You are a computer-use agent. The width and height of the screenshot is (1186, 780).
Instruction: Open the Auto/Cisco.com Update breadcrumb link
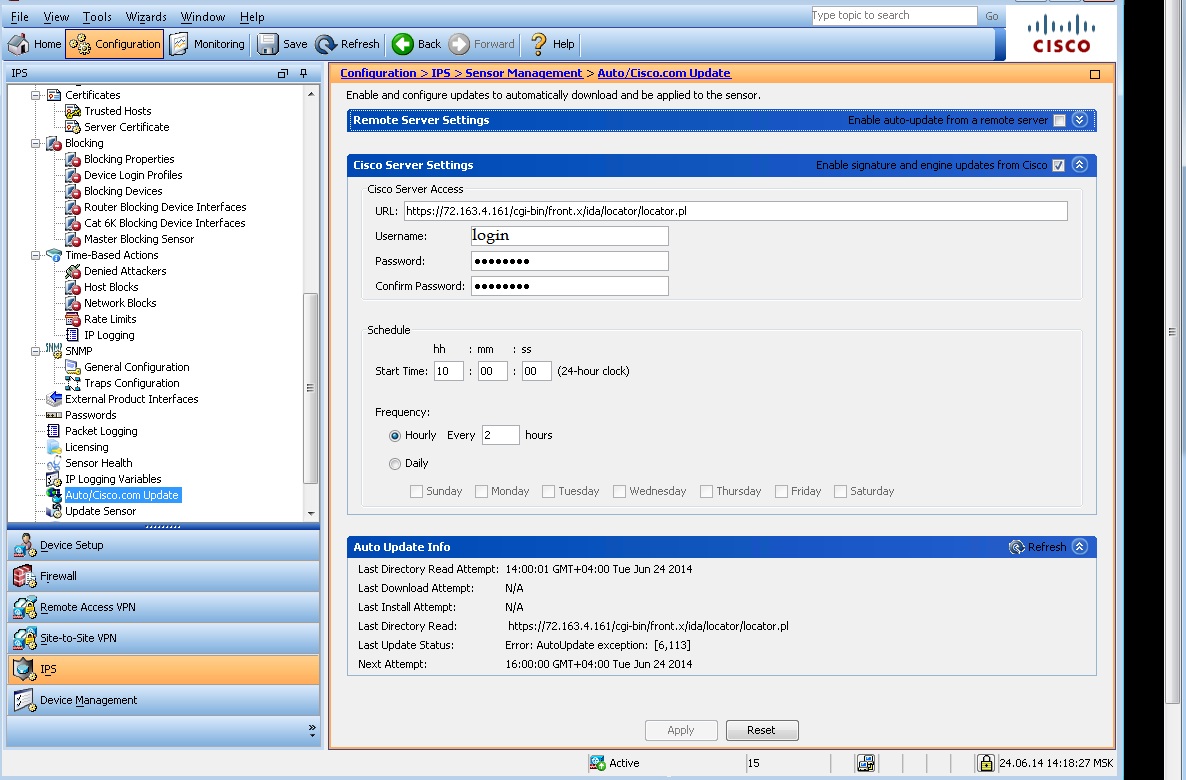point(664,73)
